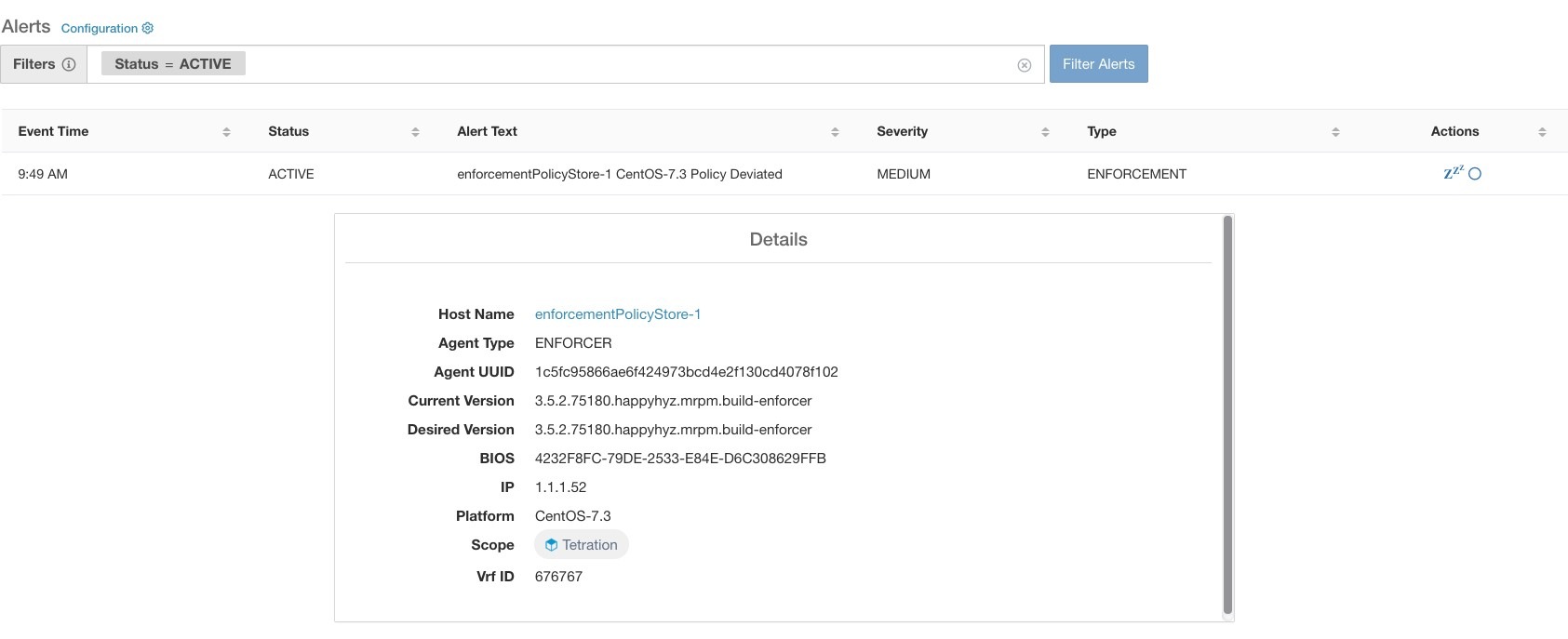Sort alerts by Alert Text arrows

[x=835, y=132]
